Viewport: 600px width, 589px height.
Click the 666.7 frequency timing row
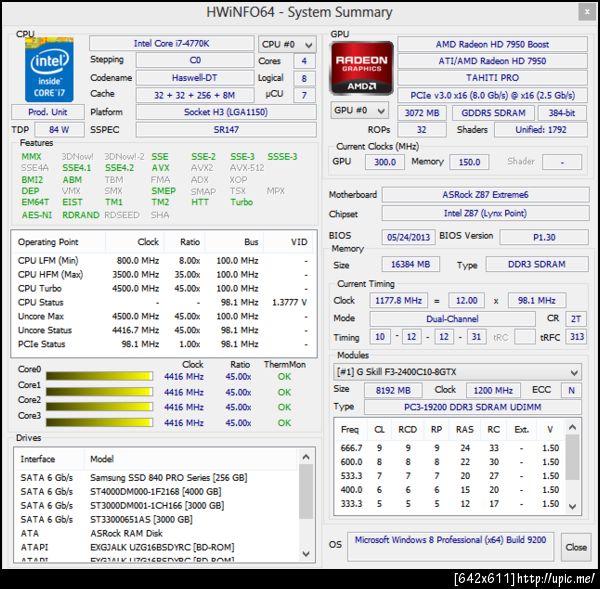click(x=450, y=448)
